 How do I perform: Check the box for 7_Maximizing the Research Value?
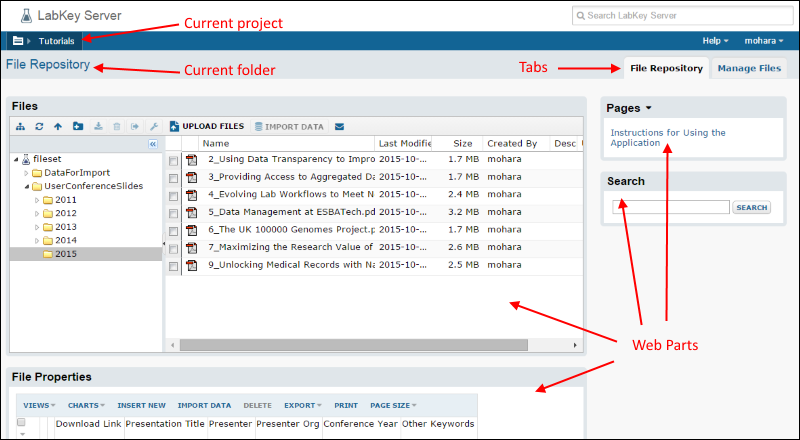[173, 249]
